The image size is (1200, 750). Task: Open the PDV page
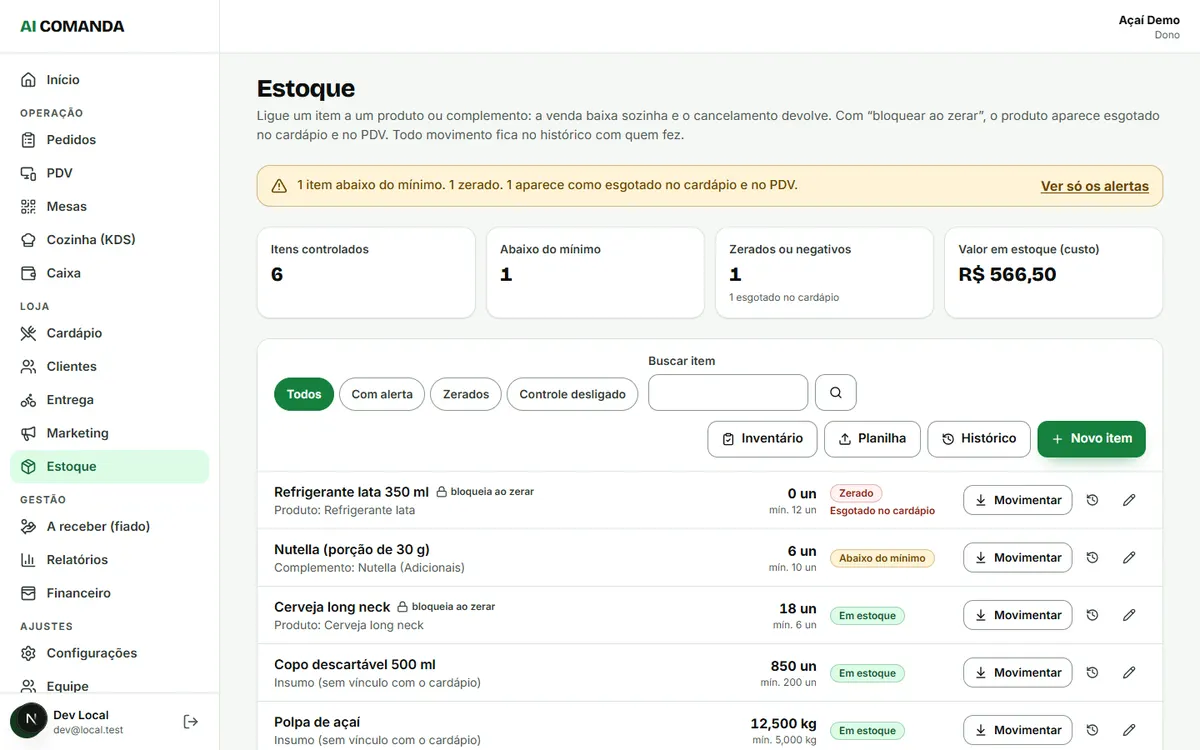tap(110, 173)
